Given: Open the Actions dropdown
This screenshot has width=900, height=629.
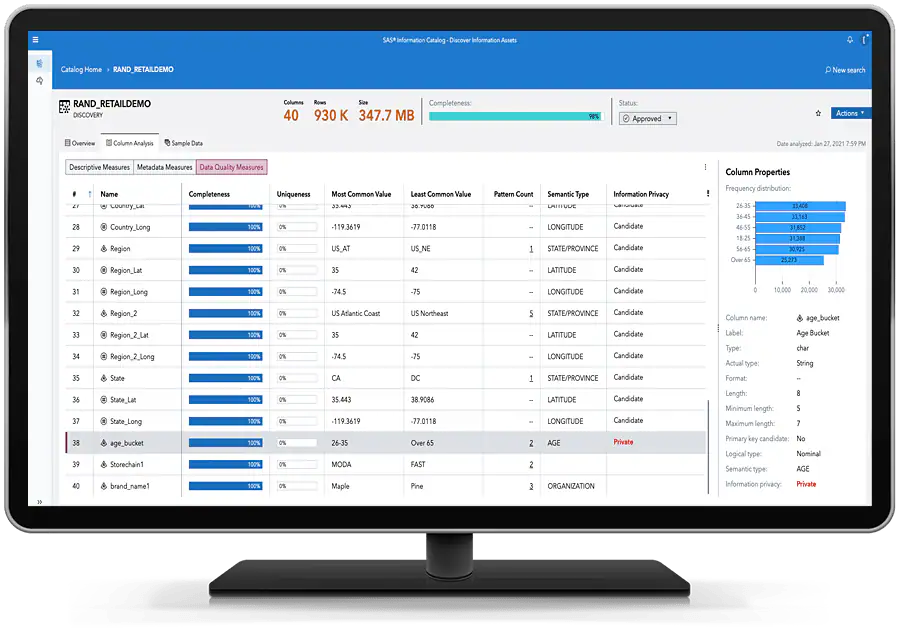Looking at the screenshot, I should pyautogui.click(x=850, y=113).
